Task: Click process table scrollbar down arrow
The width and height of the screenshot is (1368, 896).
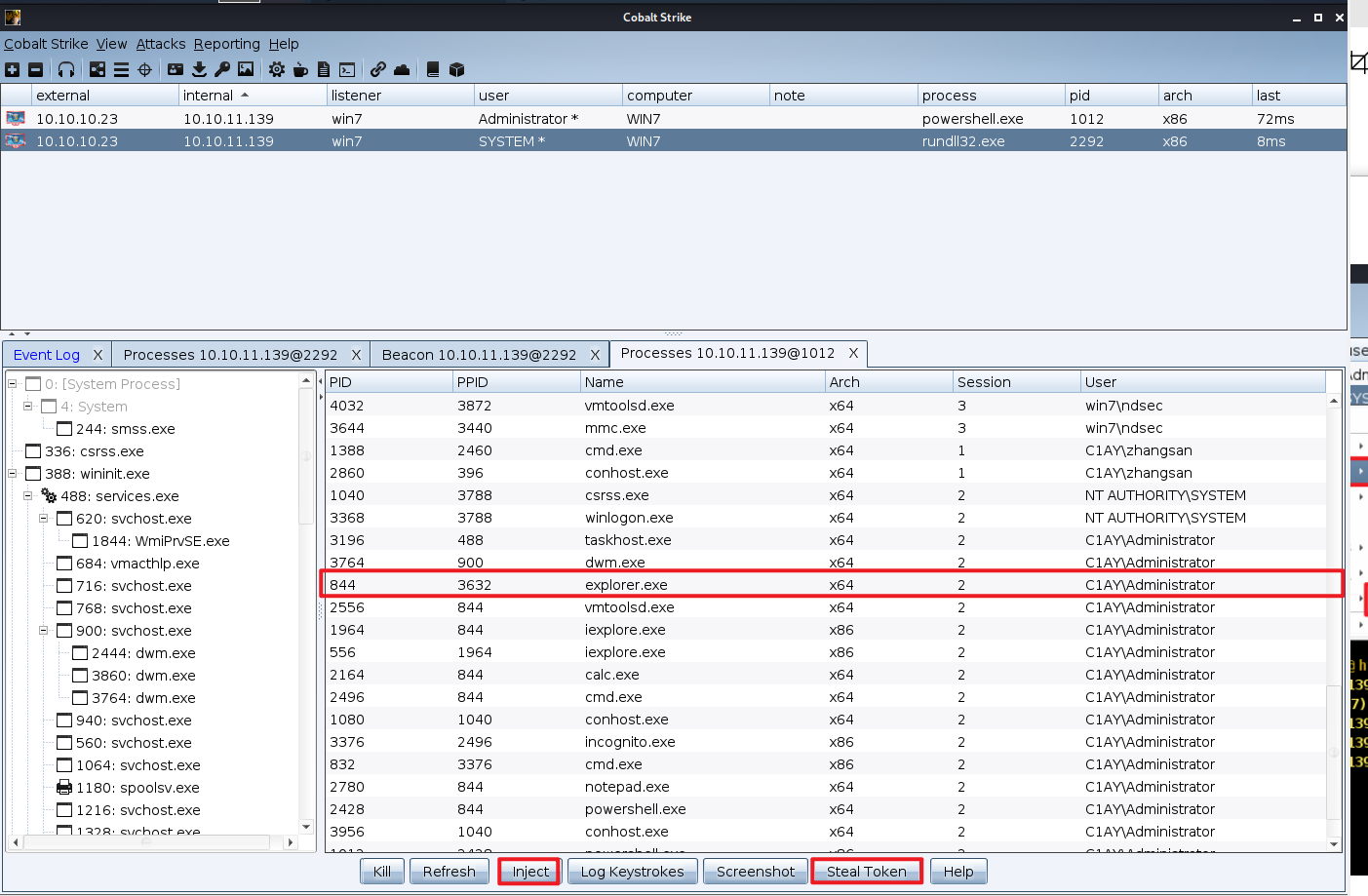Action: pos(1334,844)
